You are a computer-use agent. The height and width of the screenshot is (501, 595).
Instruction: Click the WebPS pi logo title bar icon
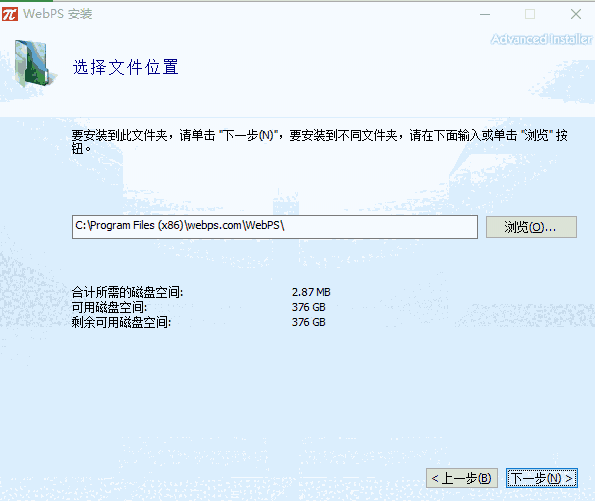[x=9, y=14]
